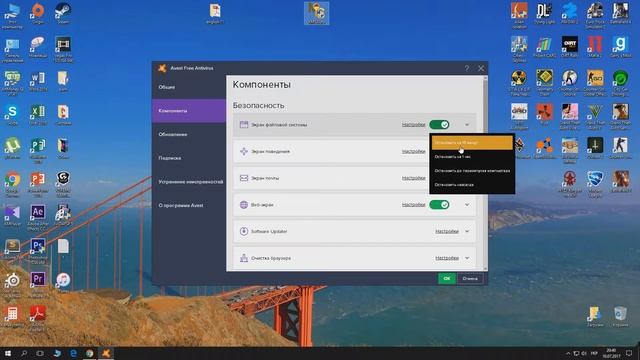The width and height of the screenshot is (640, 360).
Task: Select the Geometry Dash desktop shortcut
Action: pos(544,82)
